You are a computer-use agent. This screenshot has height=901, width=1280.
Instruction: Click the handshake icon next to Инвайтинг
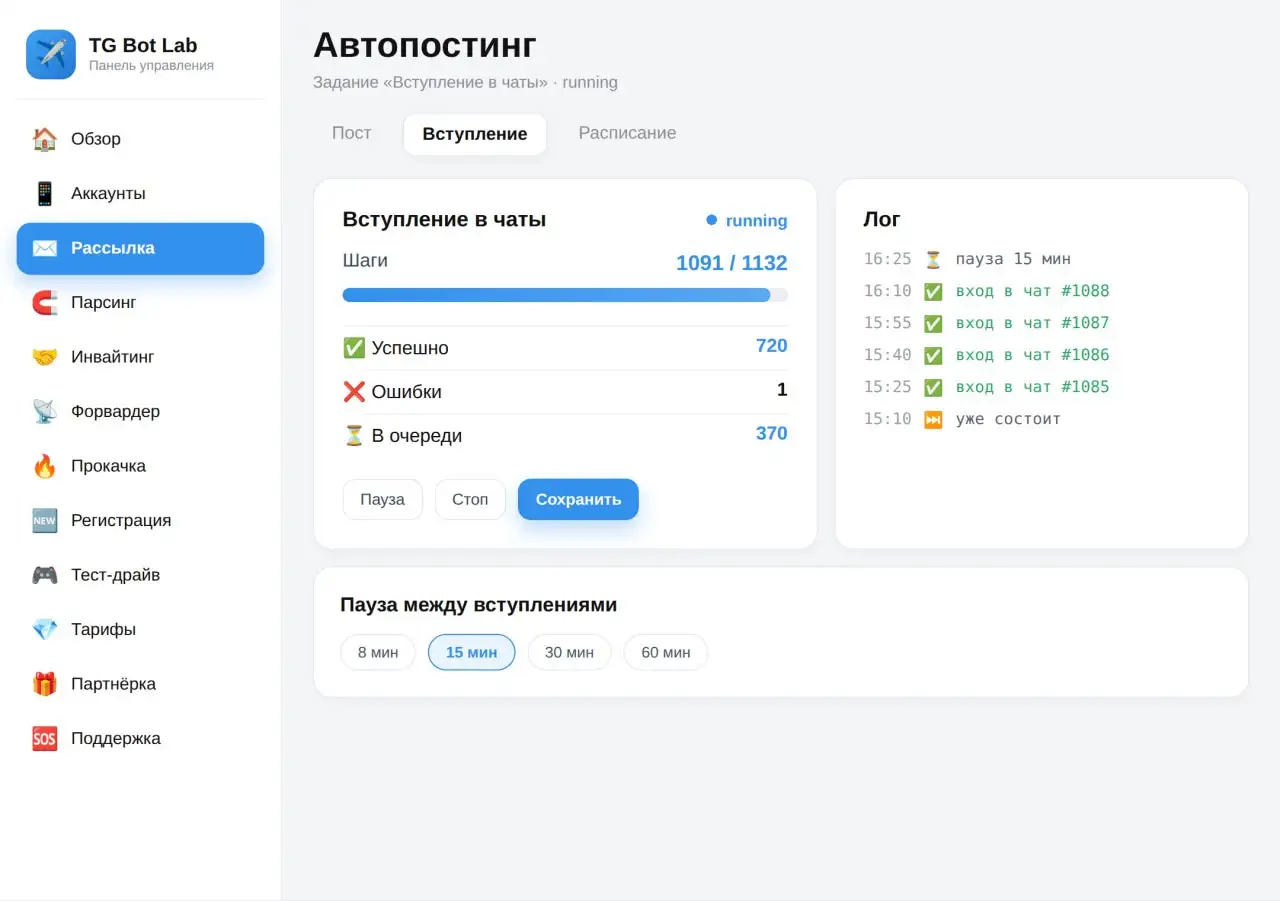pos(44,357)
